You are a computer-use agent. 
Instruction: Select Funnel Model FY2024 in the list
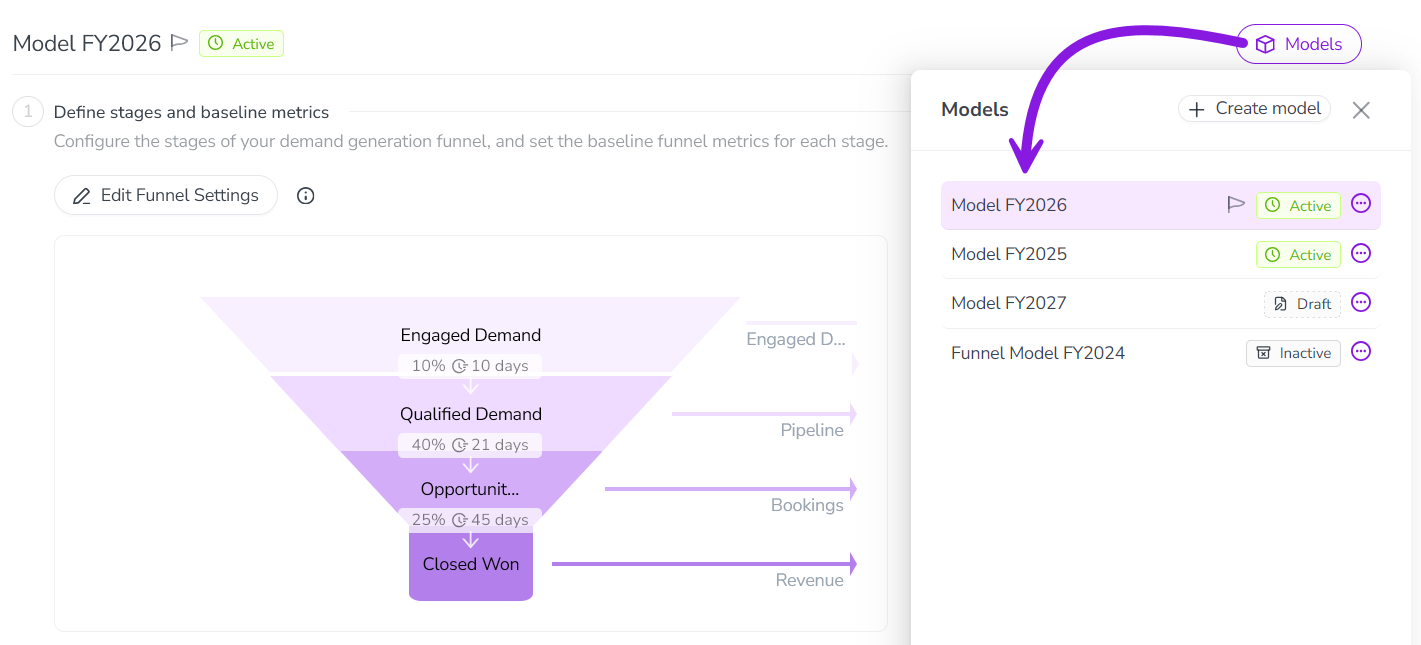[x=1161, y=353]
